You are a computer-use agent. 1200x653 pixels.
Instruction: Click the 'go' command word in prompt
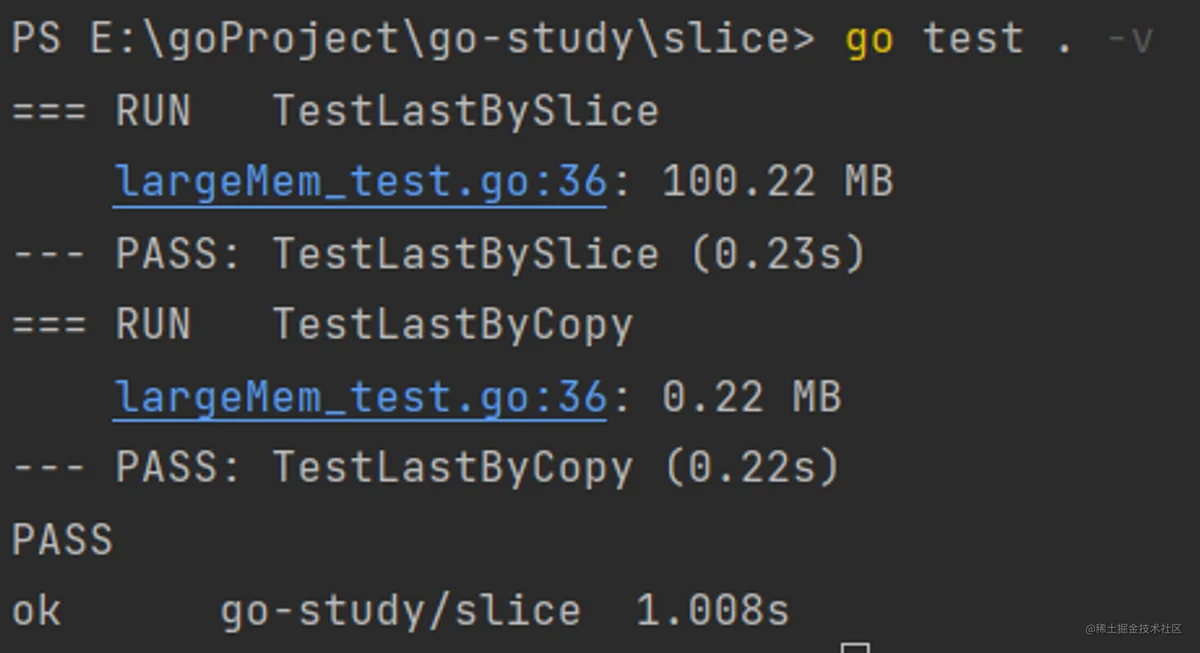[869, 41]
